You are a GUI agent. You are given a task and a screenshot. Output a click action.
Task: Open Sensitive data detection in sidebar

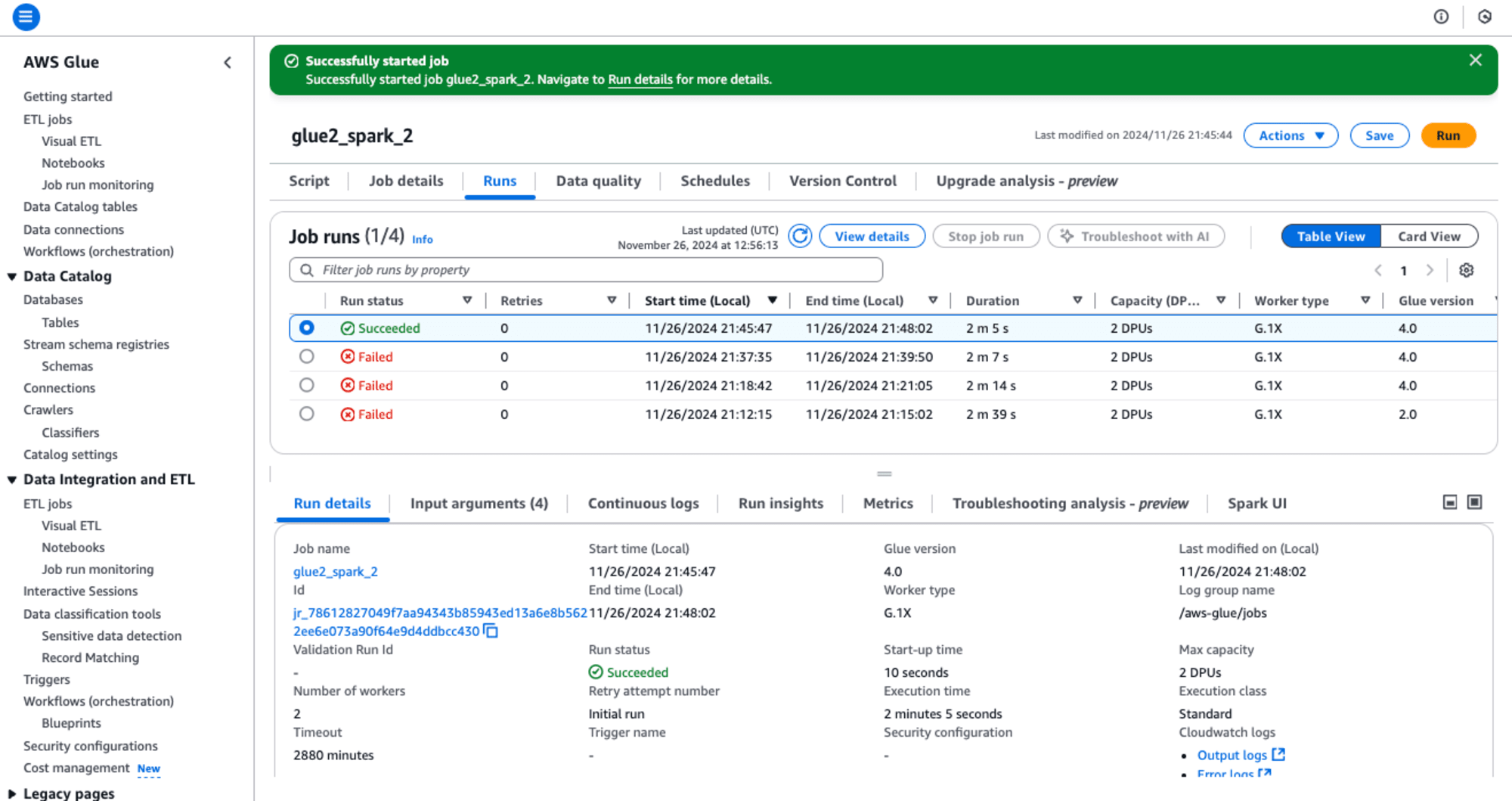pyautogui.click(x=111, y=635)
